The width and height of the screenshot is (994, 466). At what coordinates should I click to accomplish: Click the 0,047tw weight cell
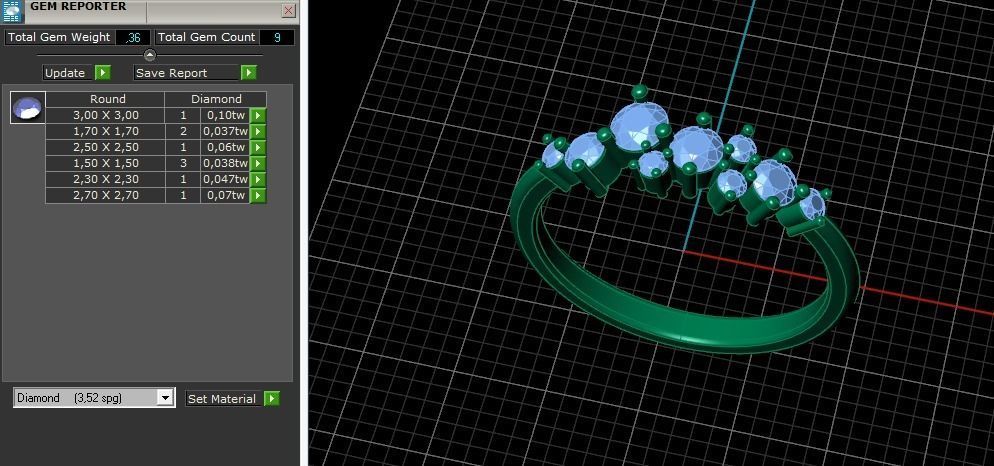coord(225,179)
